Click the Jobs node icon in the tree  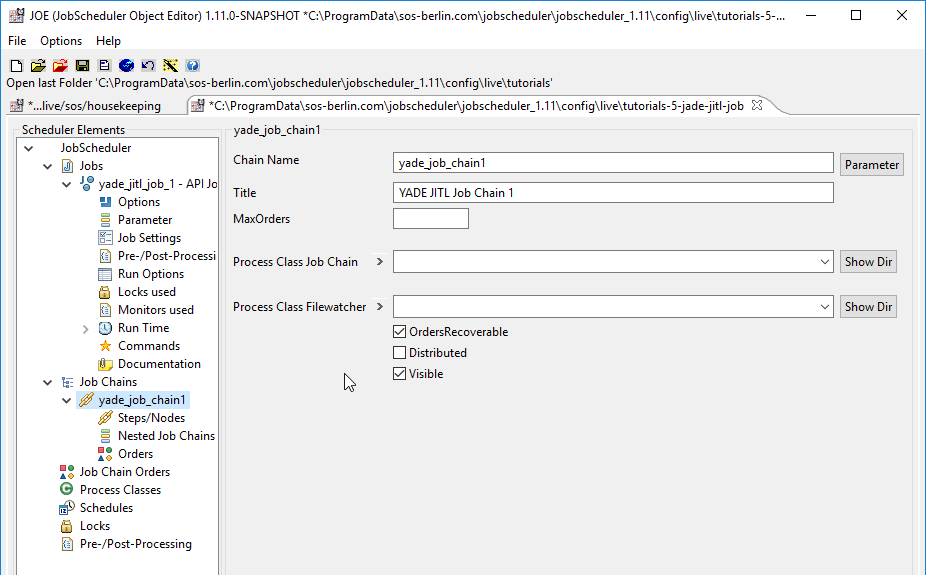tap(67, 166)
